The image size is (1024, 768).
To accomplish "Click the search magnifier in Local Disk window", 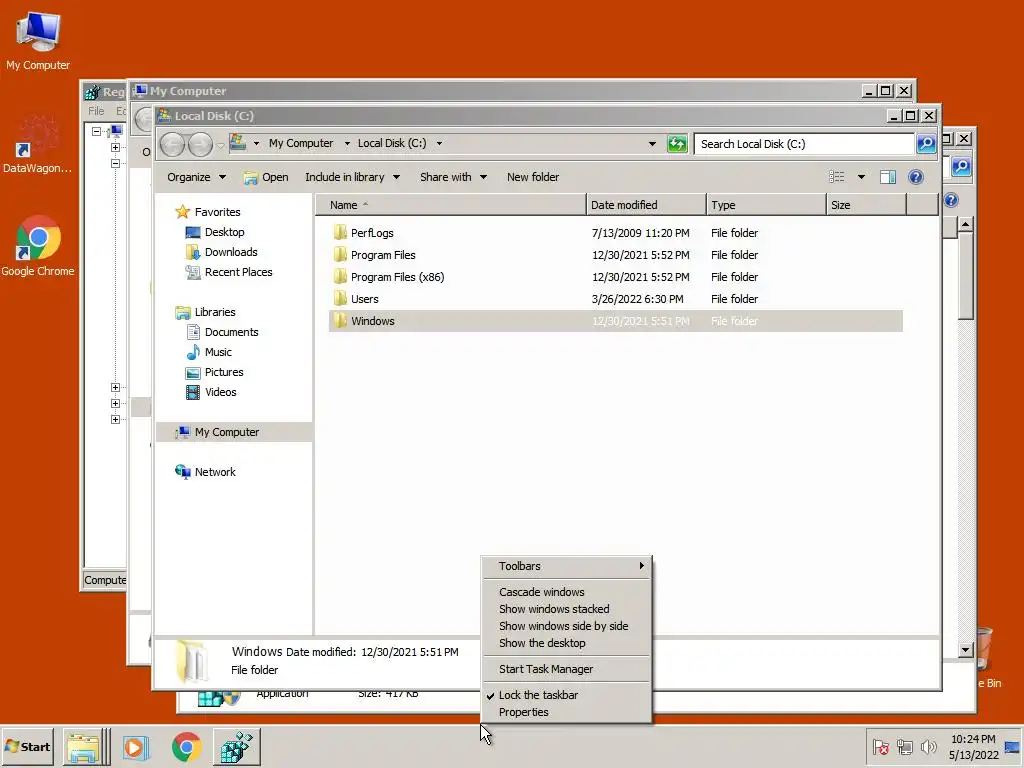I will point(926,144).
